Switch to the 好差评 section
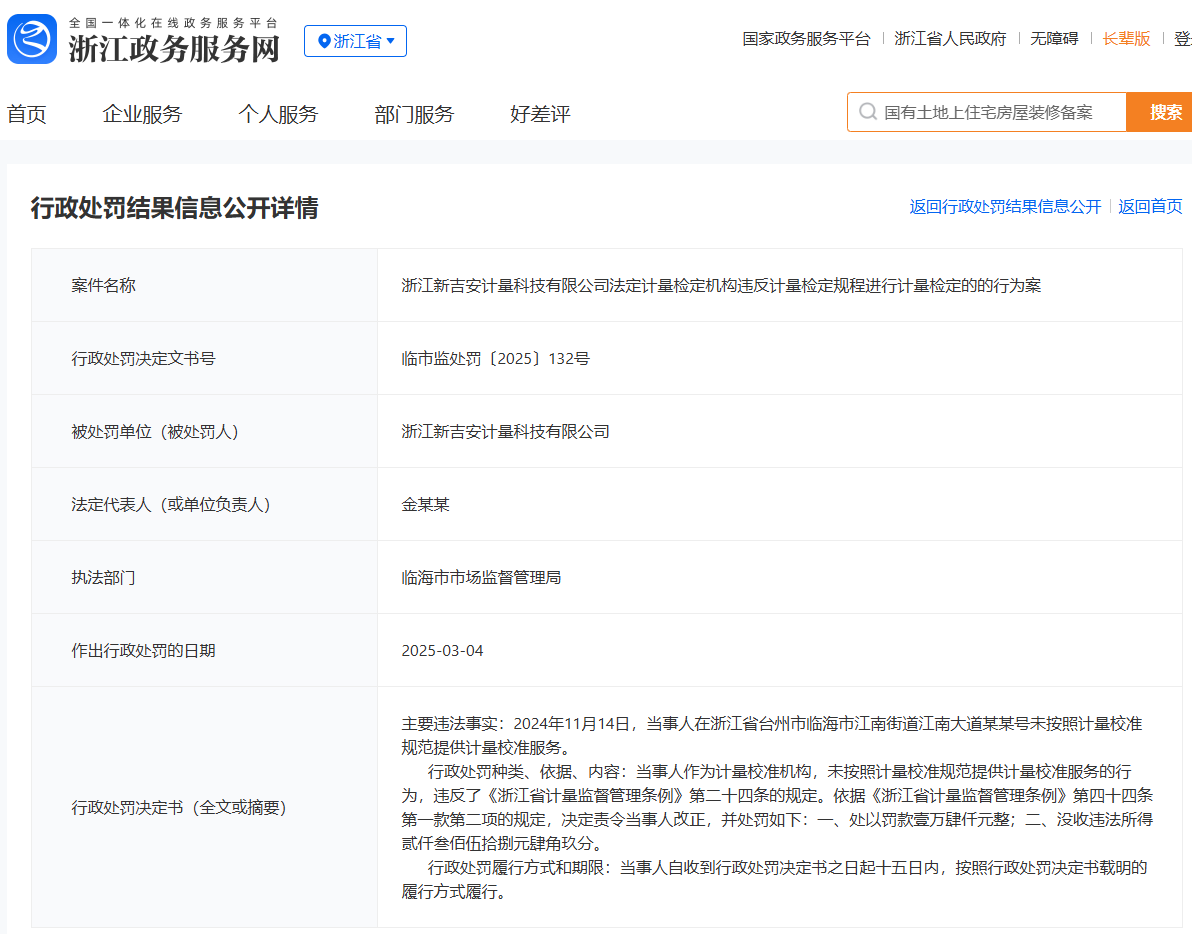 tap(540, 114)
